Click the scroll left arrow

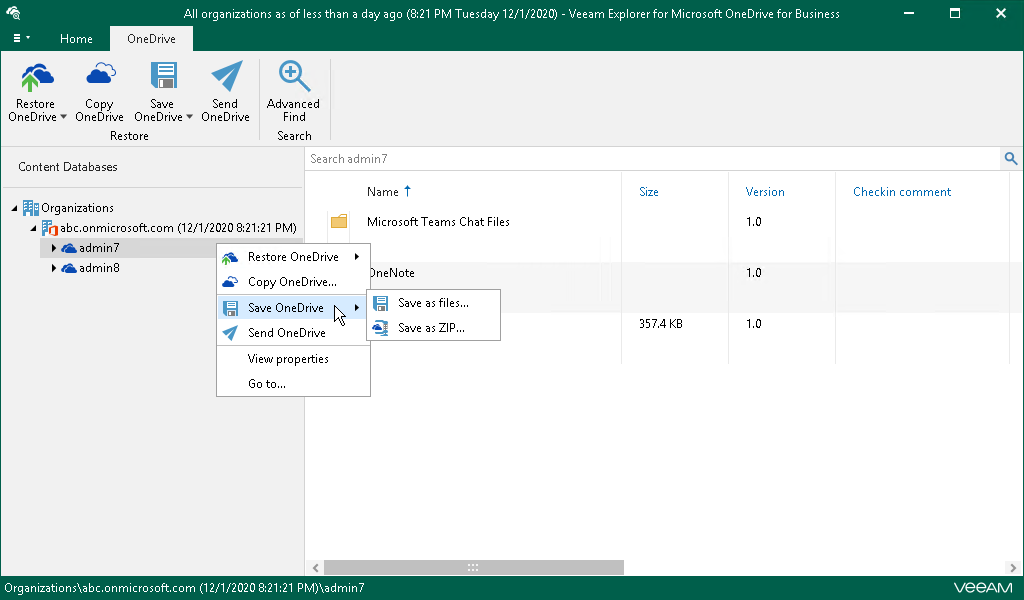pyautogui.click(x=315, y=568)
